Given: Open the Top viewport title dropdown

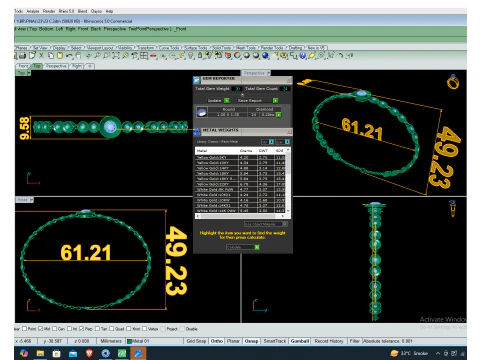Looking at the screenshot, I should pos(29,73).
